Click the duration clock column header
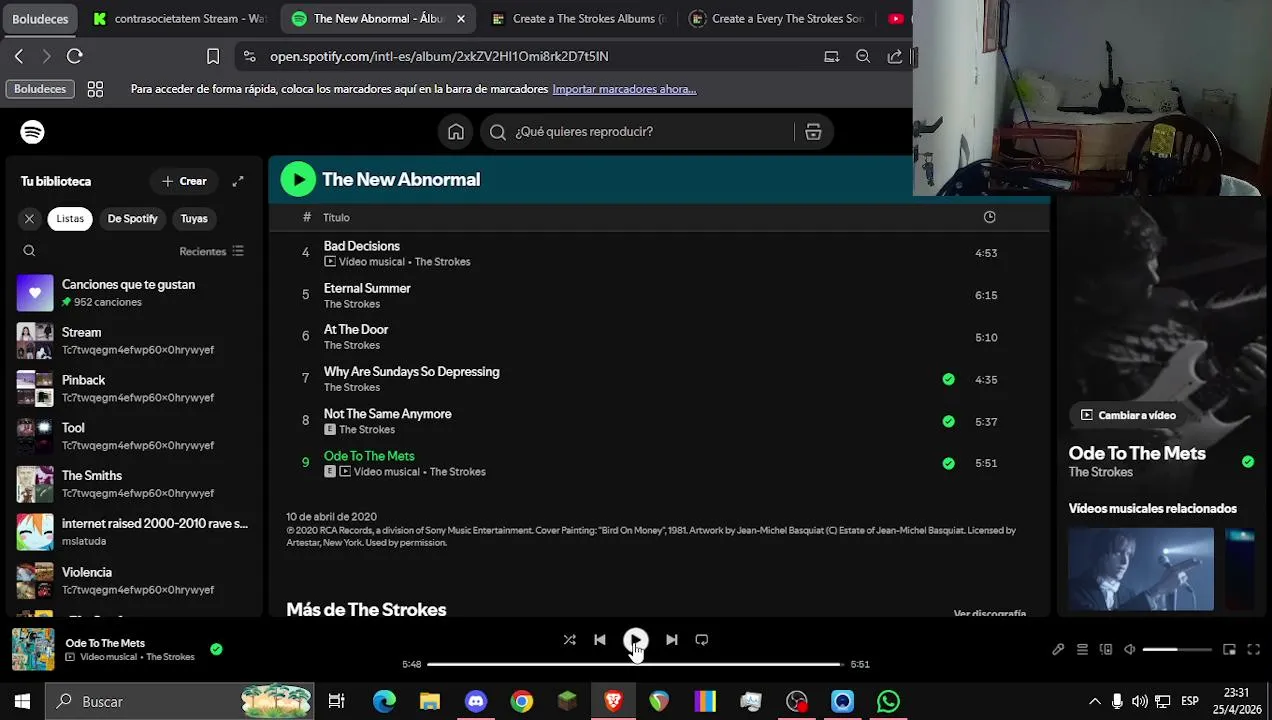1272x720 pixels. (989, 217)
